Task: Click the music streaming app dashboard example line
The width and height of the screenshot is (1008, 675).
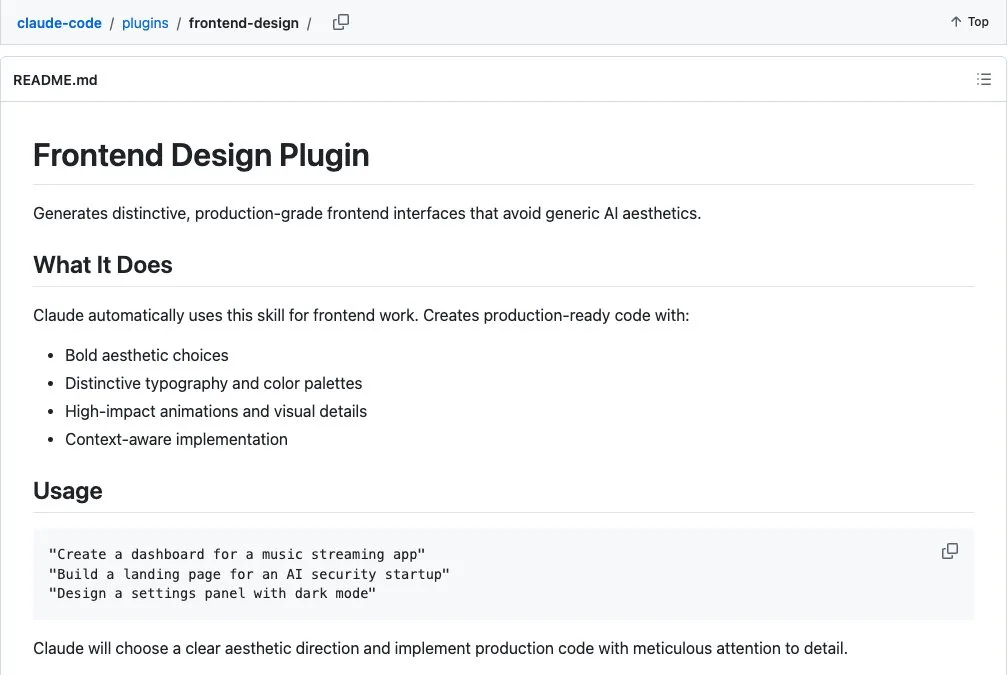Action: tap(237, 554)
